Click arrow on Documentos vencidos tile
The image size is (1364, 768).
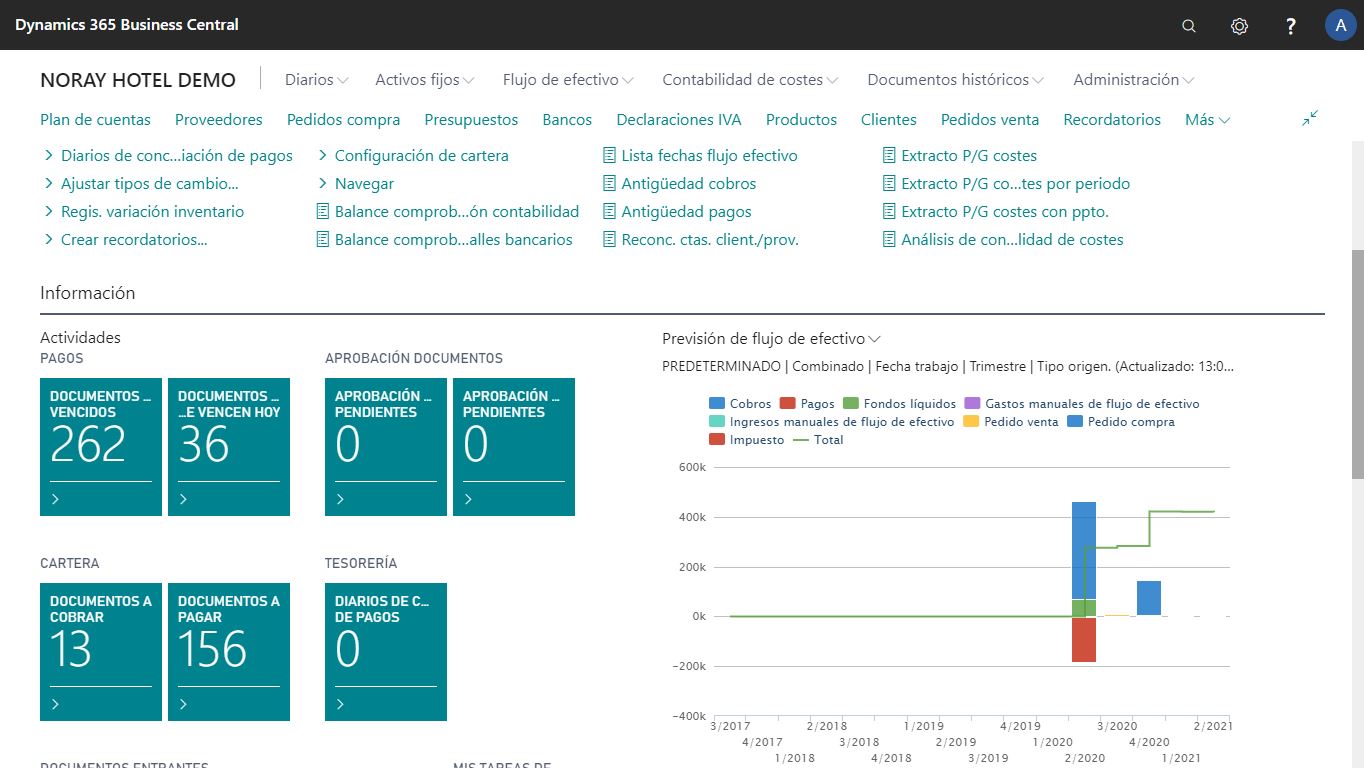(x=55, y=499)
